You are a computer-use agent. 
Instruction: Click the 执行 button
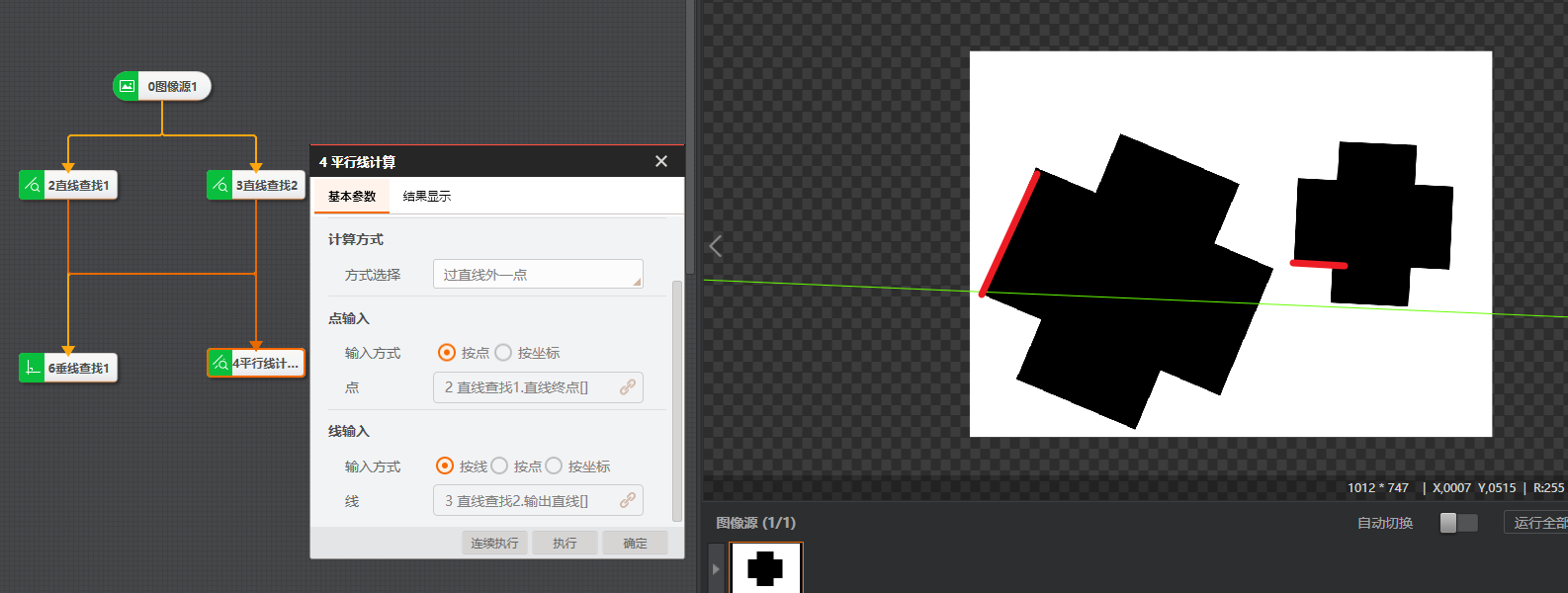pos(565,543)
